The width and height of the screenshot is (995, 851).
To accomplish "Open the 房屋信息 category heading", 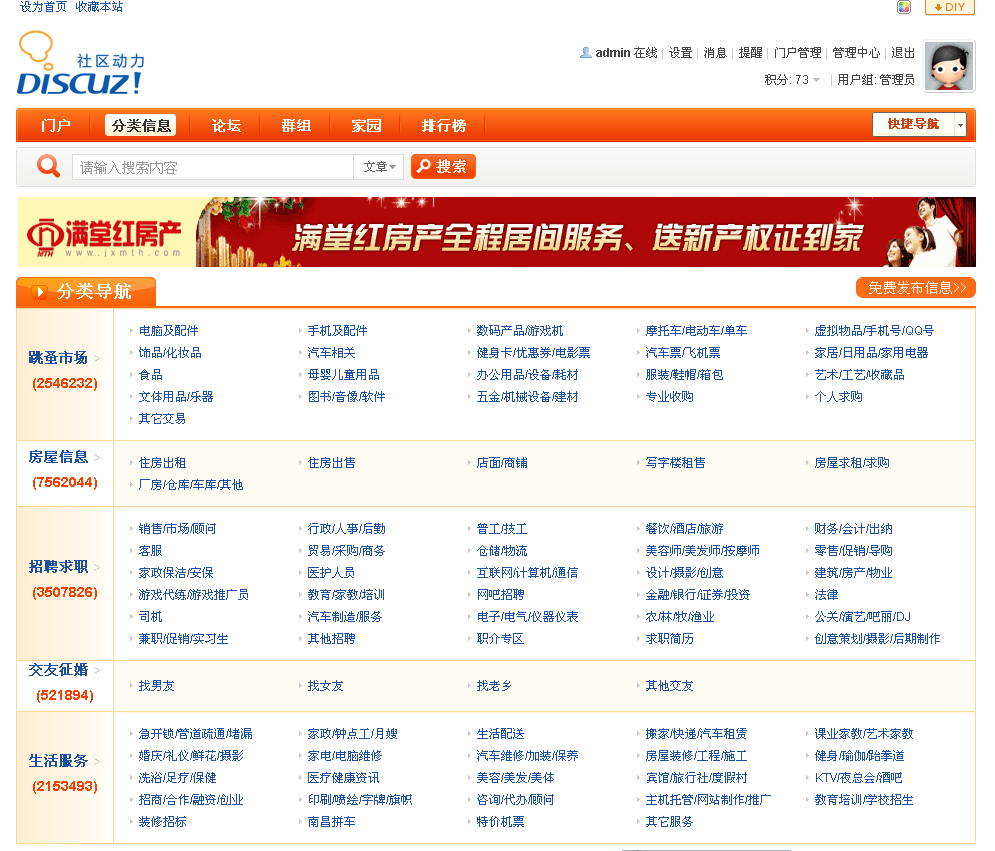I will [x=58, y=457].
